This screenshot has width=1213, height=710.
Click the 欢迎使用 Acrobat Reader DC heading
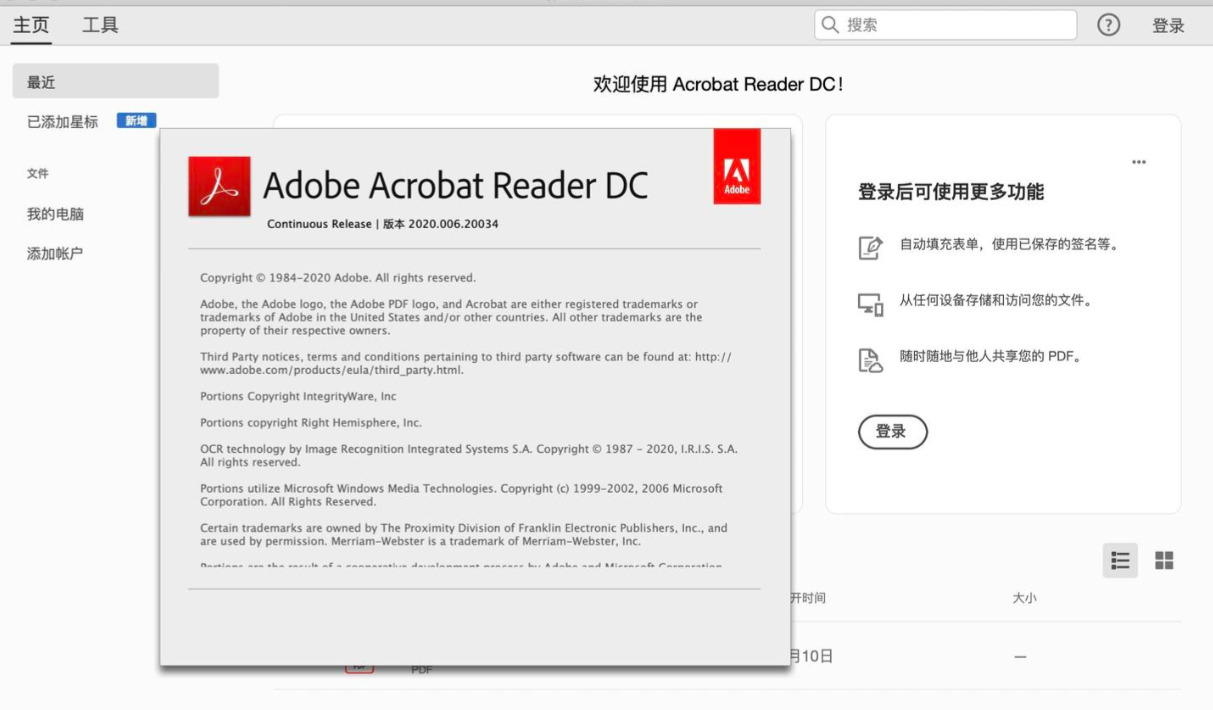718,85
